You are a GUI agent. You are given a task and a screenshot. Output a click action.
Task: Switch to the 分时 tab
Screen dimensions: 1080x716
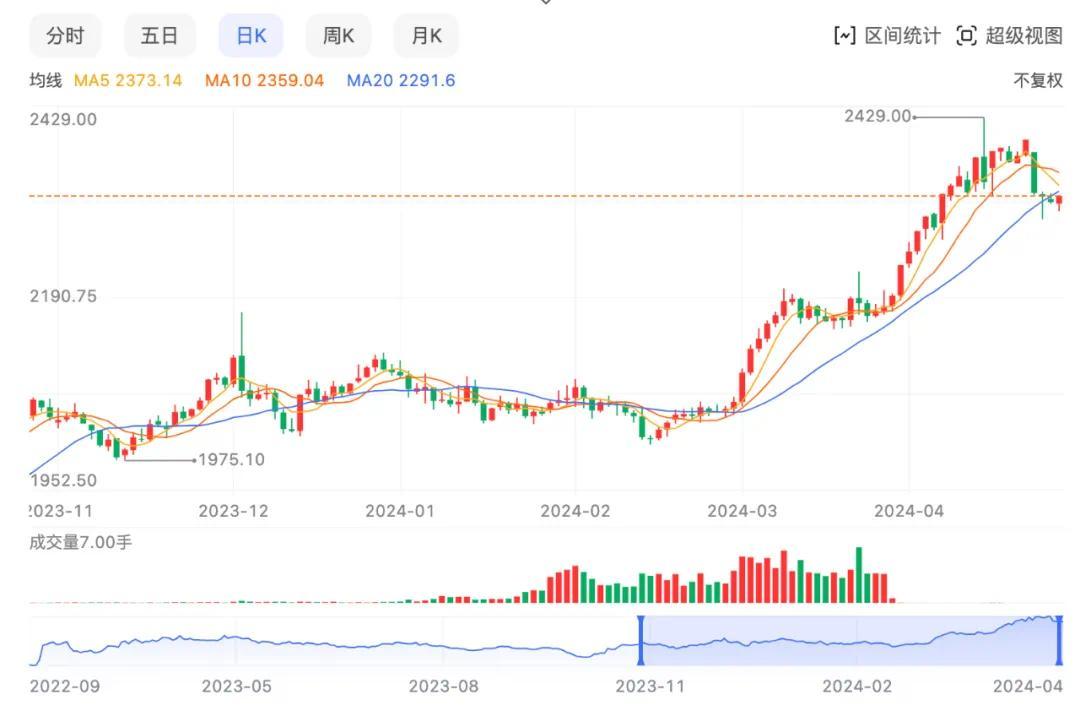(x=65, y=36)
